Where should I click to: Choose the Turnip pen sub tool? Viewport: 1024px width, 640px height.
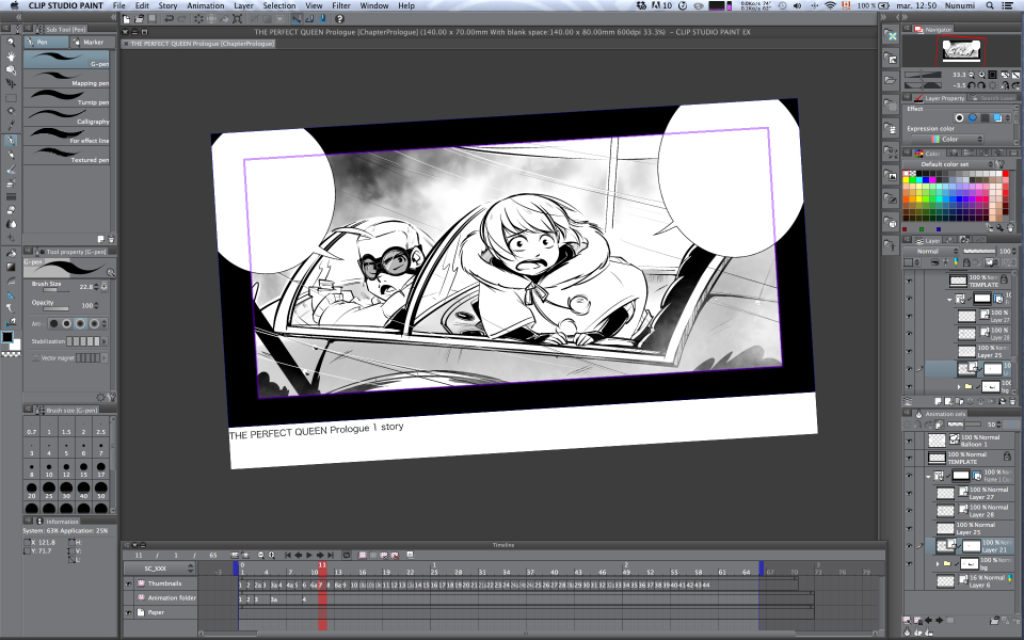click(67, 98)
